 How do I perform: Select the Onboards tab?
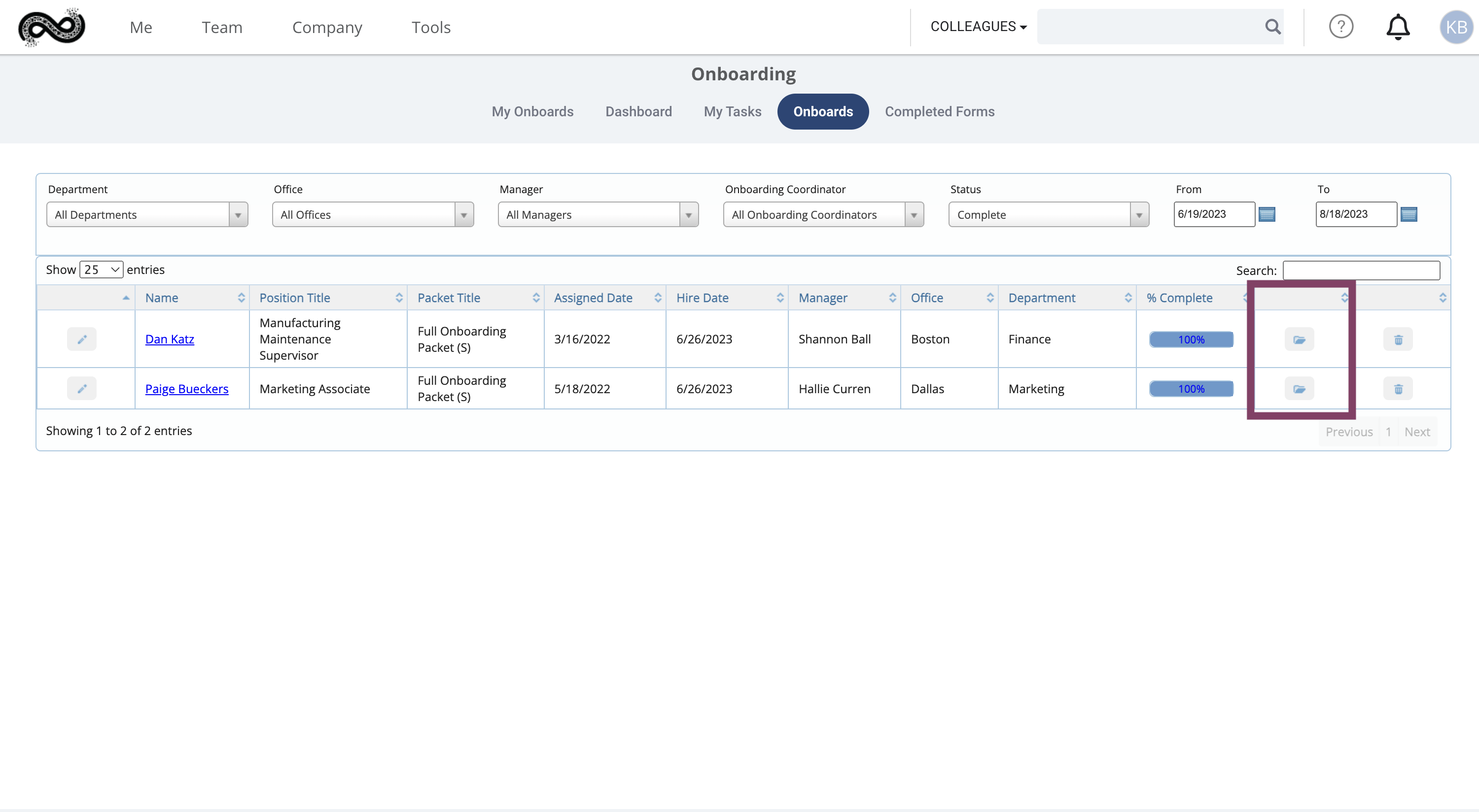pyautogui.click(x=823, y=111)
